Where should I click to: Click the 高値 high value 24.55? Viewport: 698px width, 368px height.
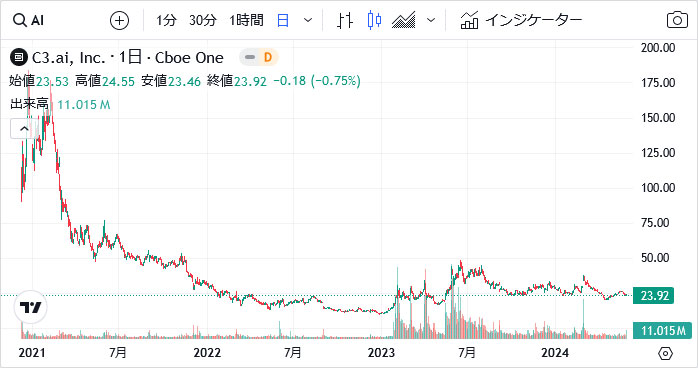(118, 81)
